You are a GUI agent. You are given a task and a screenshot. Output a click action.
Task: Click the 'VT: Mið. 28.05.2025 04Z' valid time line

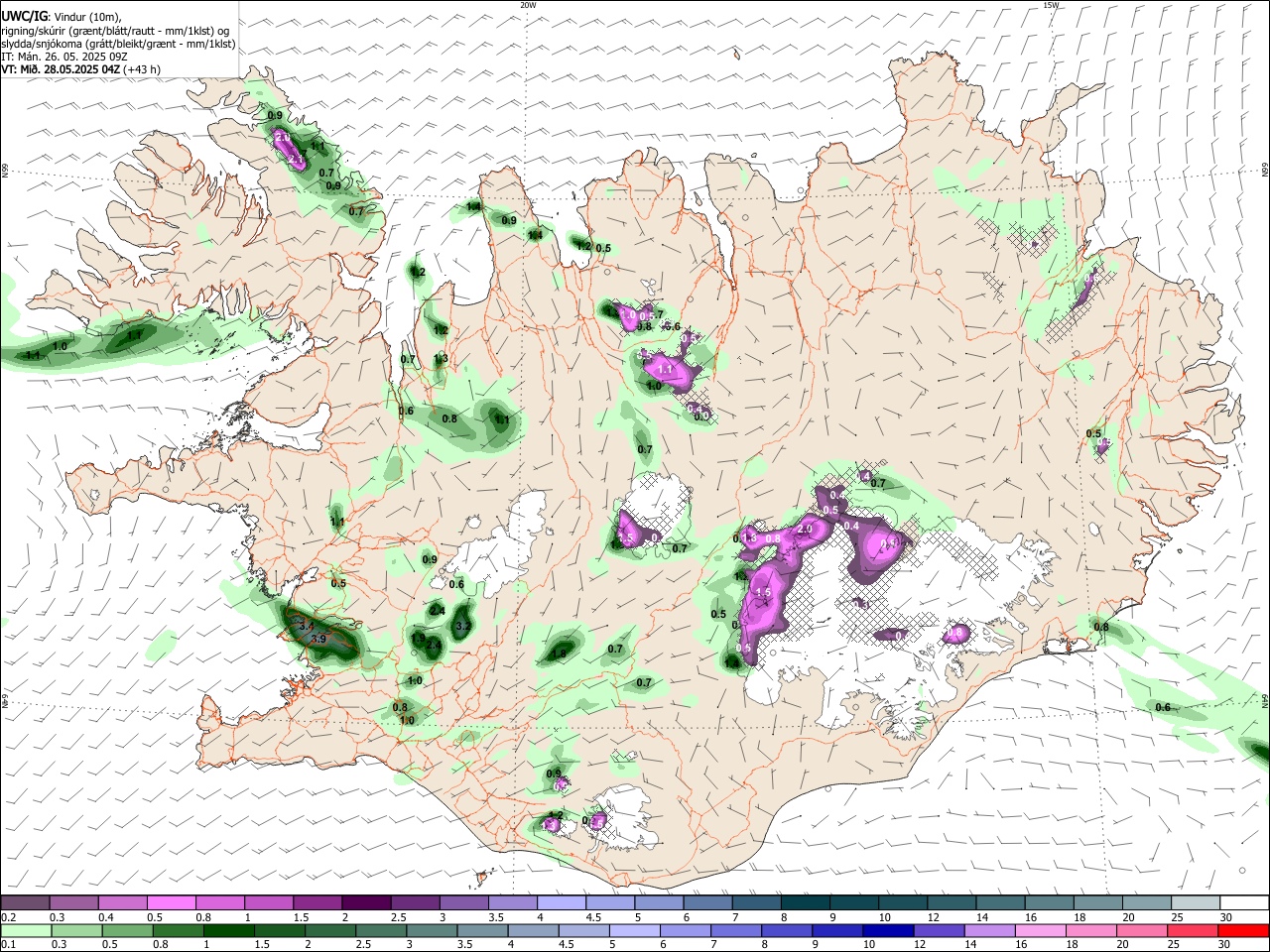81,69
